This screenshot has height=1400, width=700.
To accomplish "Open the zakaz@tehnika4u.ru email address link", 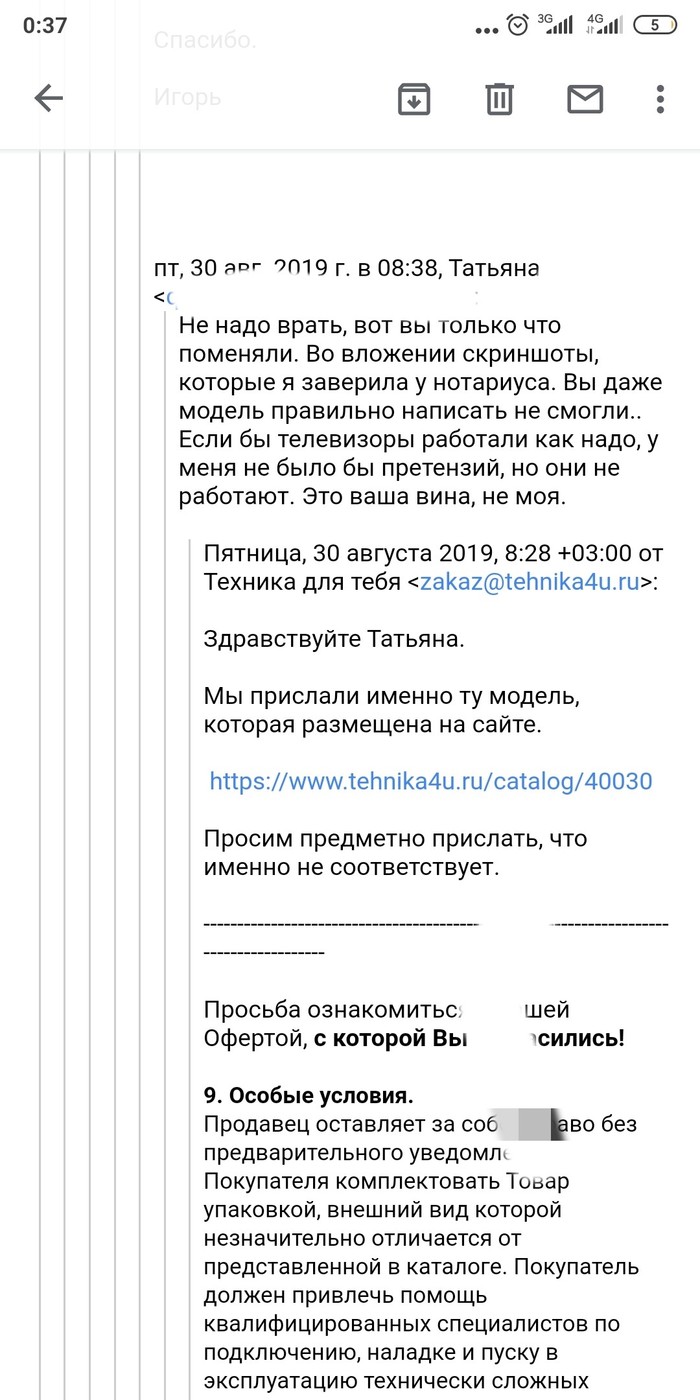I will (530, 582).
